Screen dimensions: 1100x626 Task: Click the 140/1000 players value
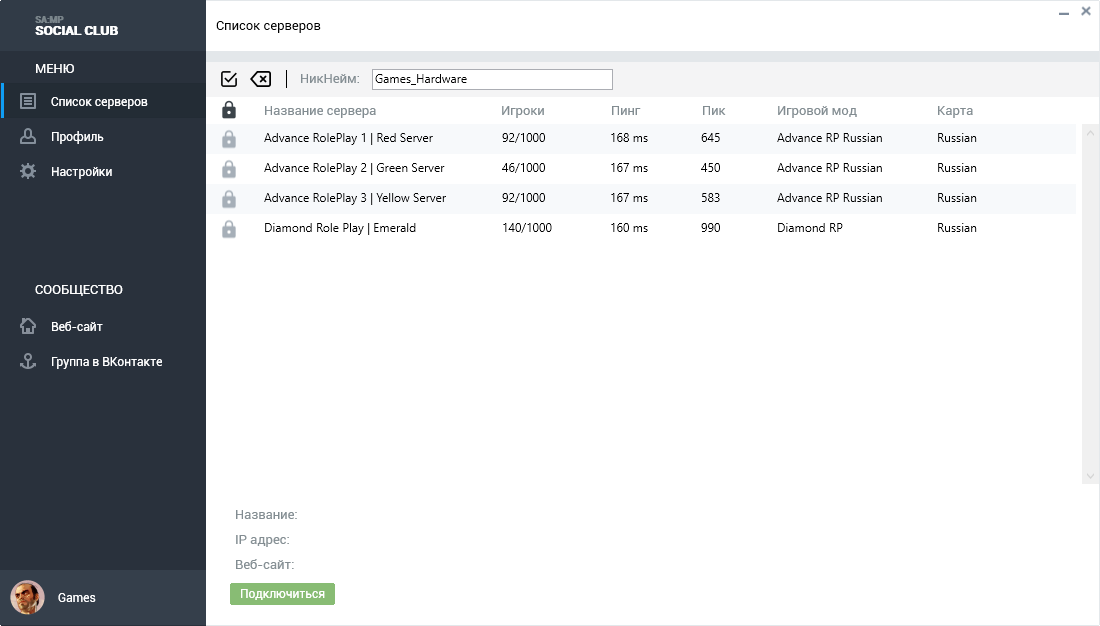[x=527, y=228]
